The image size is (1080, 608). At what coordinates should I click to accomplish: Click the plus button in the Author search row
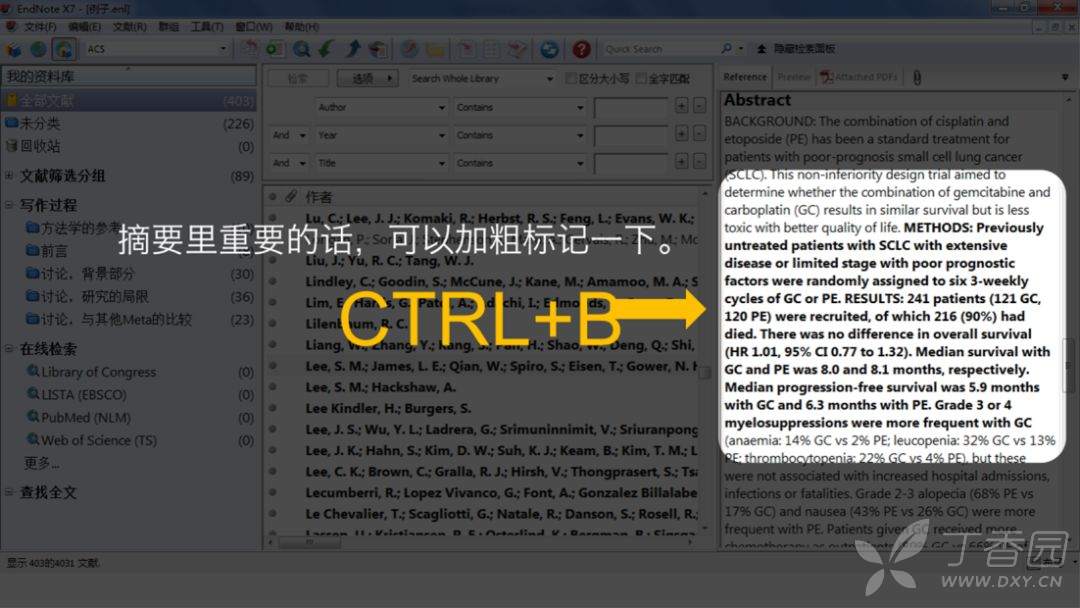pyautogui.click(x=681, y=106)
